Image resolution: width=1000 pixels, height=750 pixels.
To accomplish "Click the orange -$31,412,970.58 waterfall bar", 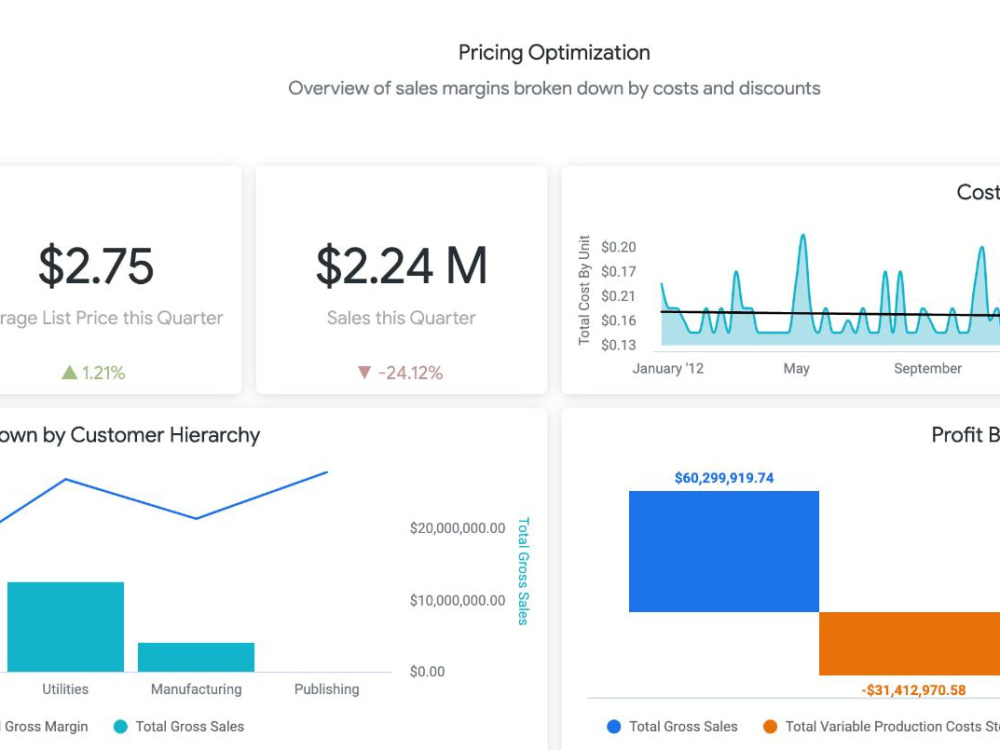I will [909, 643].
